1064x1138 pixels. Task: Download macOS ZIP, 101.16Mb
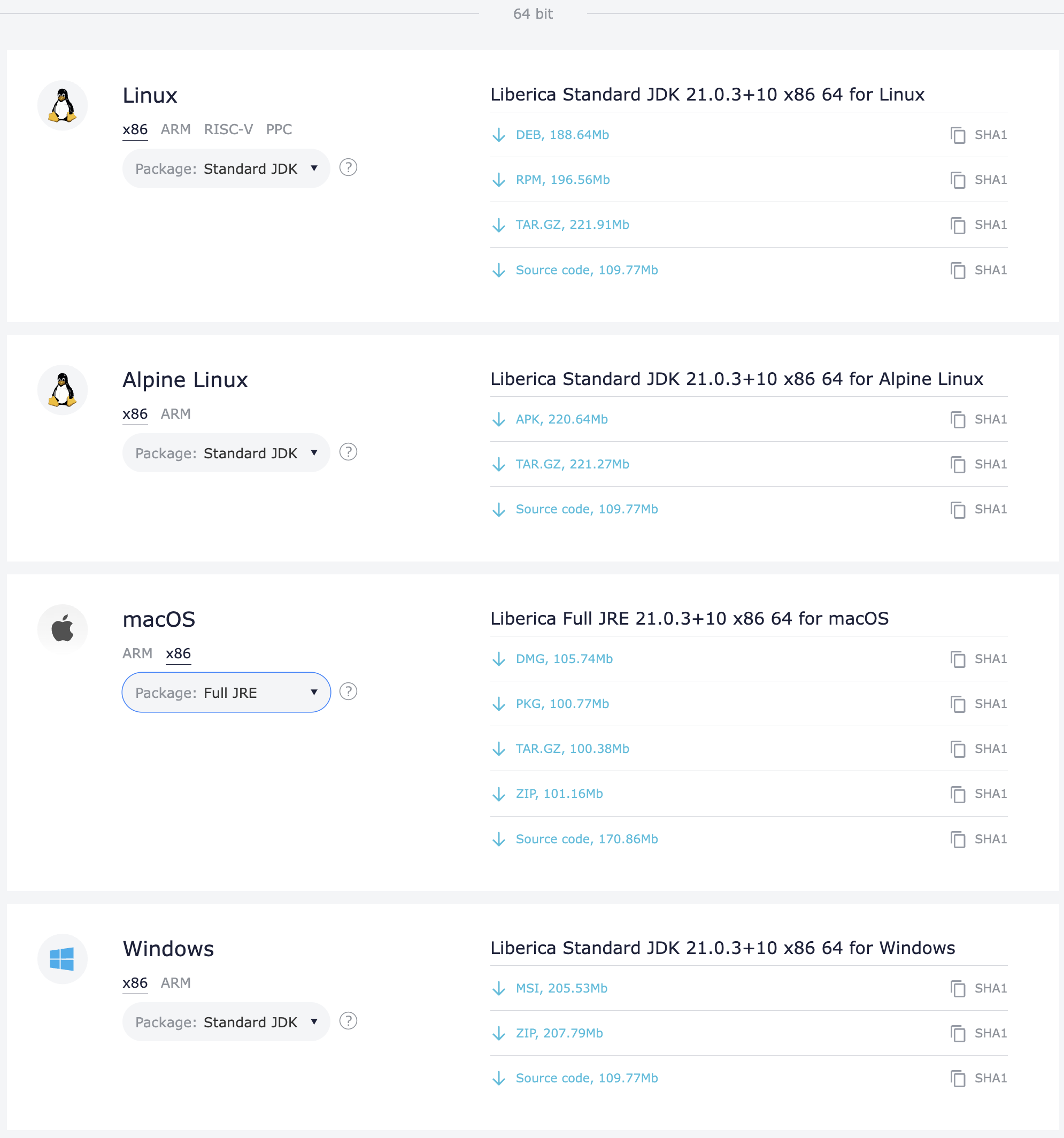tap(548, 794)
